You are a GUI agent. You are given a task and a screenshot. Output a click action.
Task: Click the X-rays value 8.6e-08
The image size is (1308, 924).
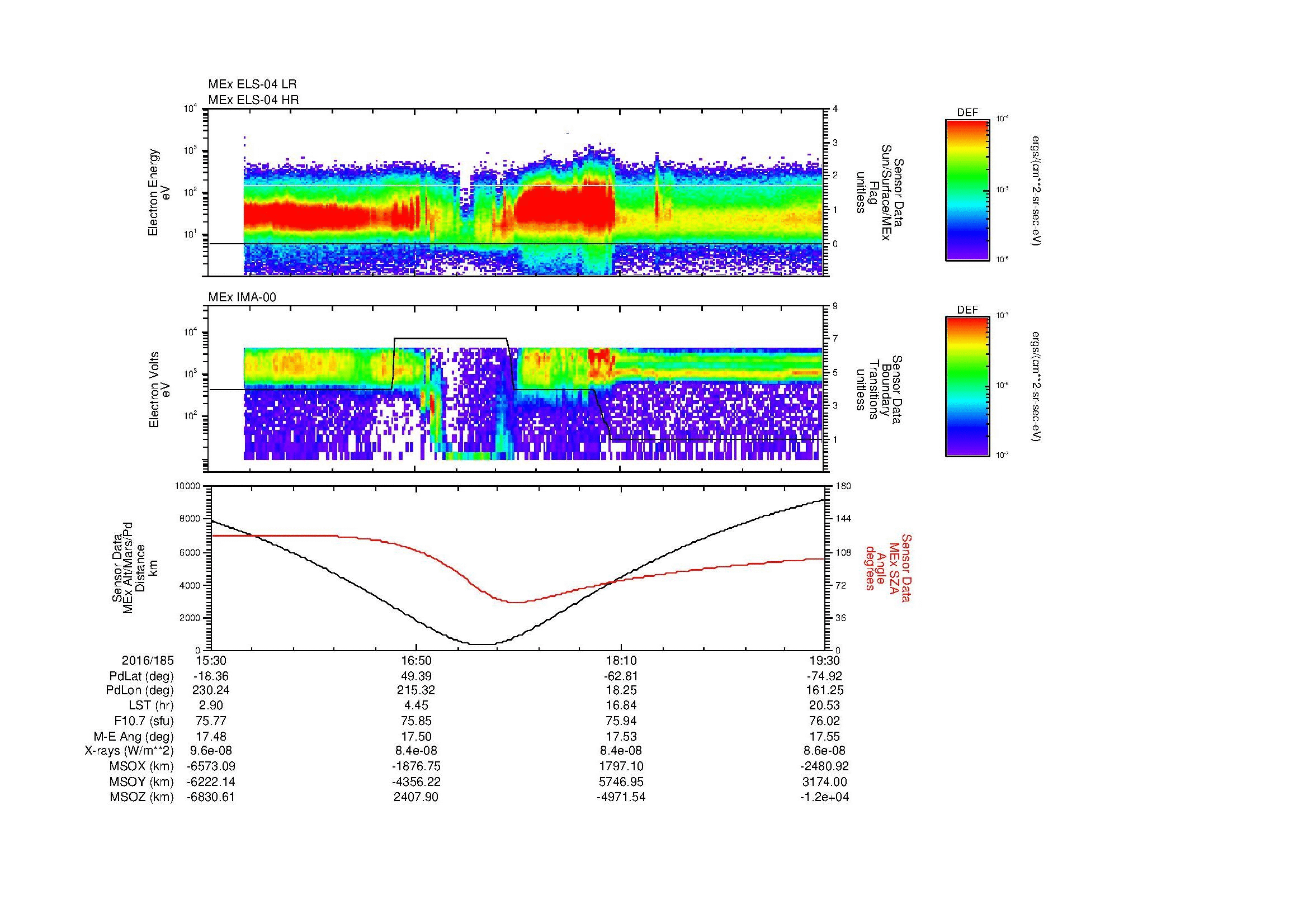coord(825,751)
